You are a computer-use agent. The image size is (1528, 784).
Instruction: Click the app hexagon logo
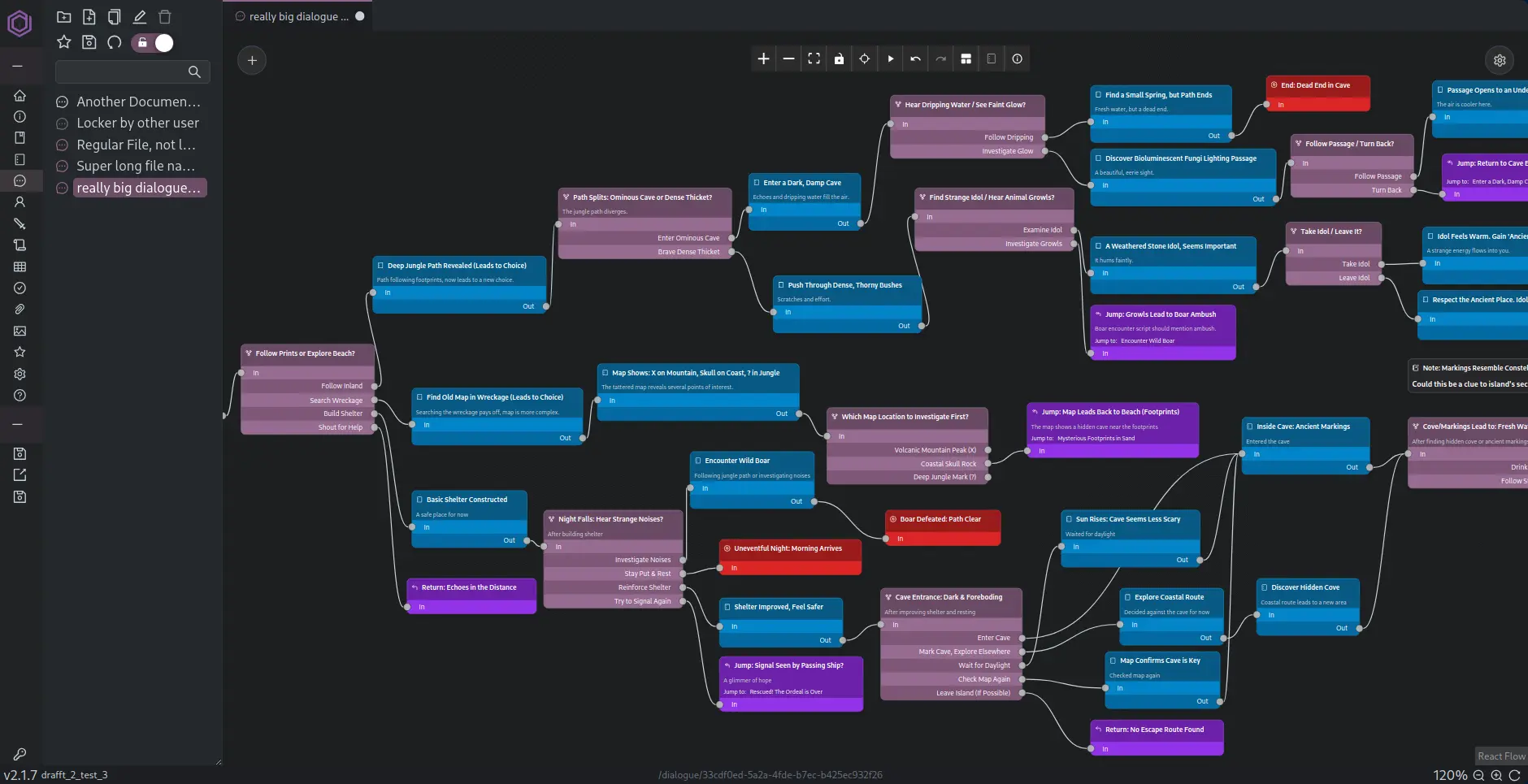pyautogui.click(x=20, y=24)
